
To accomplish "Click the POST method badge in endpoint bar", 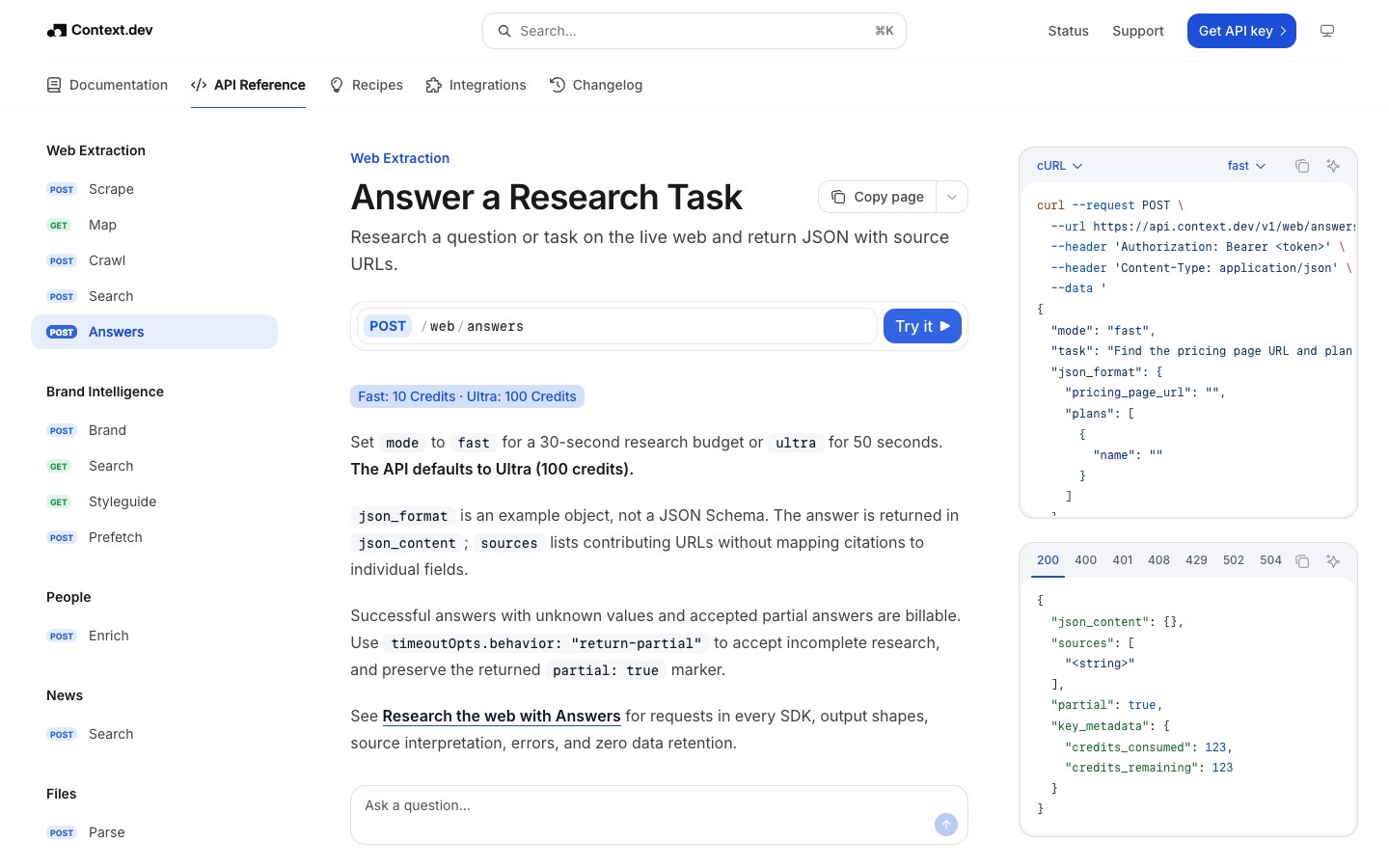I will [x=388, y=326].
